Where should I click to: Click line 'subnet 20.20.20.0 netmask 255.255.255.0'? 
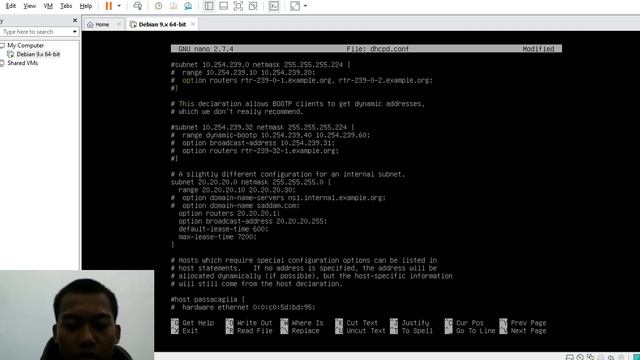tap(251, 182)
